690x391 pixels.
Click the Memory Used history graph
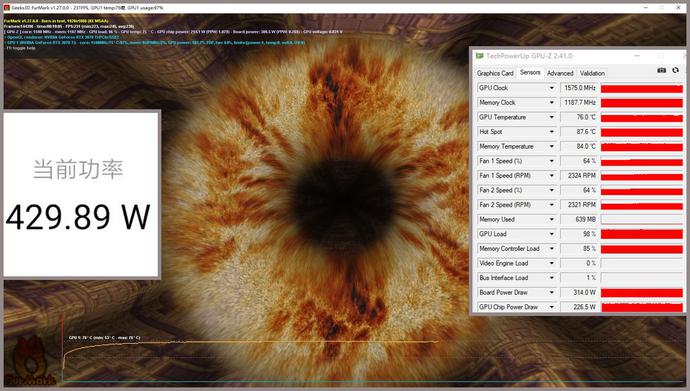(642, 219)
